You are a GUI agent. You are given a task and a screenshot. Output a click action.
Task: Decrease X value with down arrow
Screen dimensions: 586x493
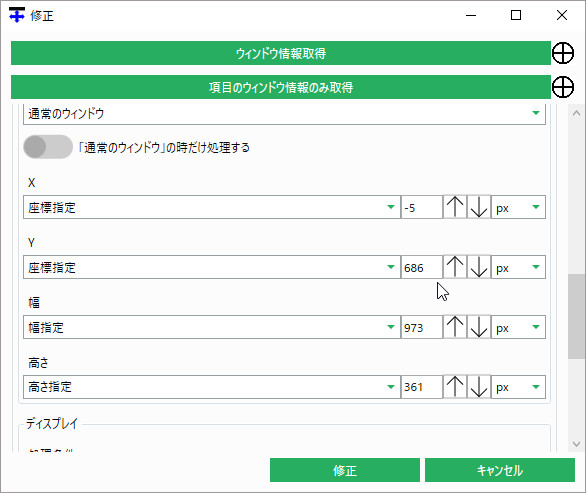tap(479, 207)
